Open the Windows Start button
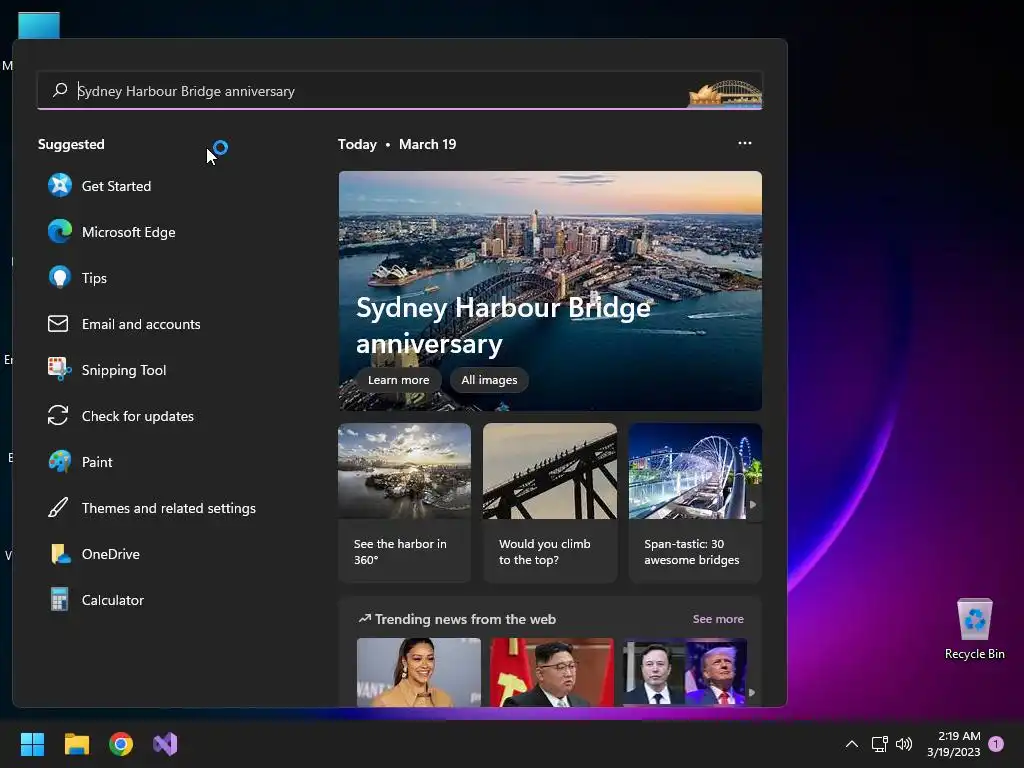The image size is (1024, 768). [x=32, y=744]
